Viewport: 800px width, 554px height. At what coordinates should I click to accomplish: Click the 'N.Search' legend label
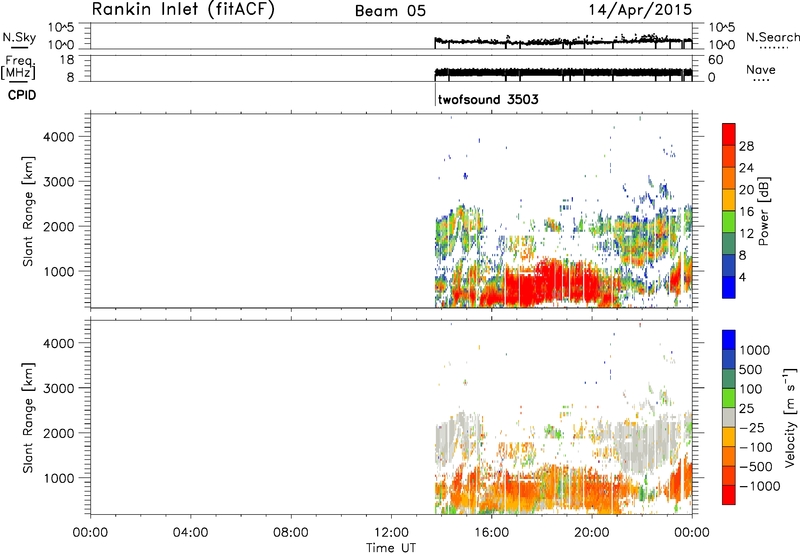pyautogui.click(x=772, y=37)
